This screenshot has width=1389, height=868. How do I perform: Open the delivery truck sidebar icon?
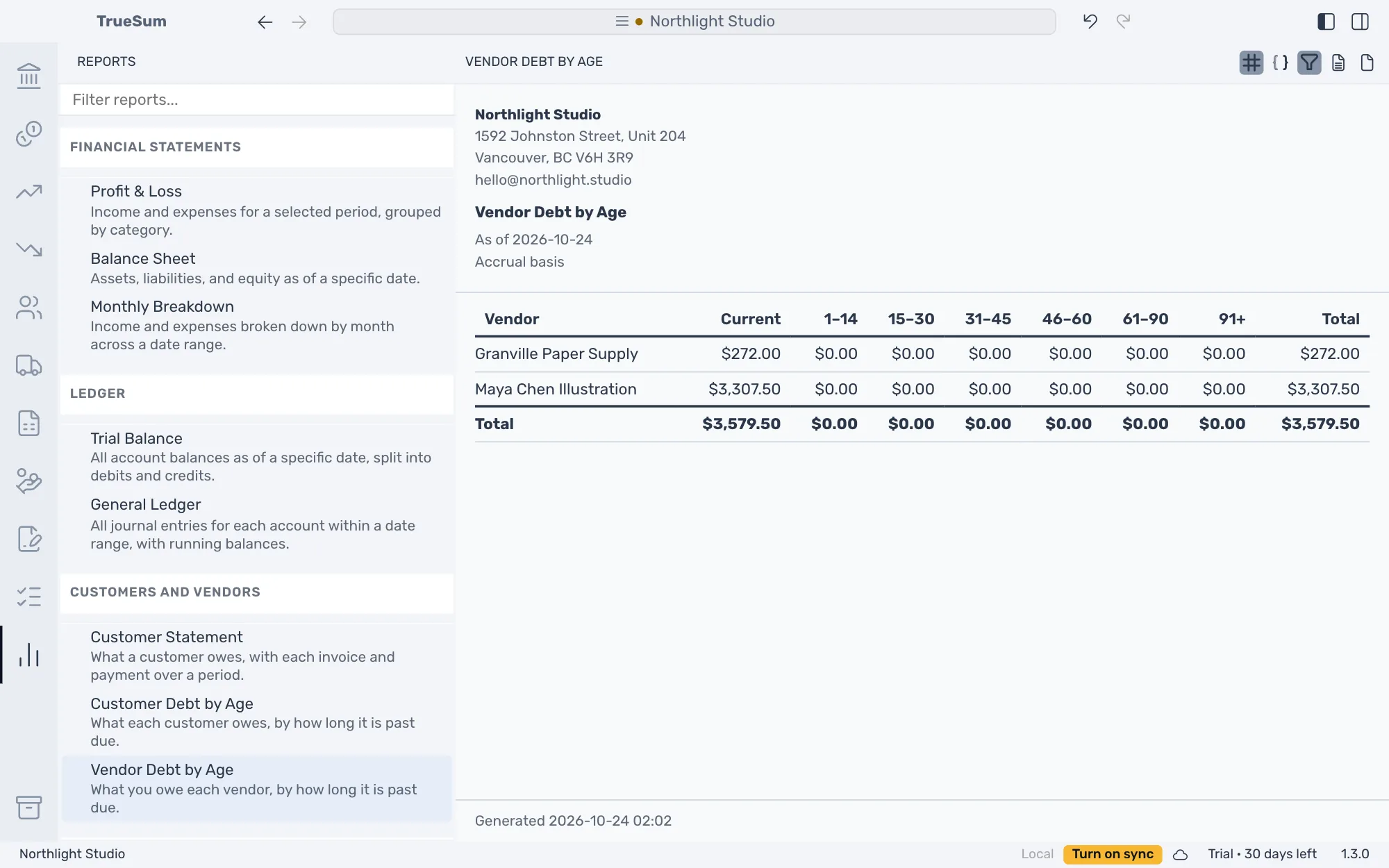point(28,365)
